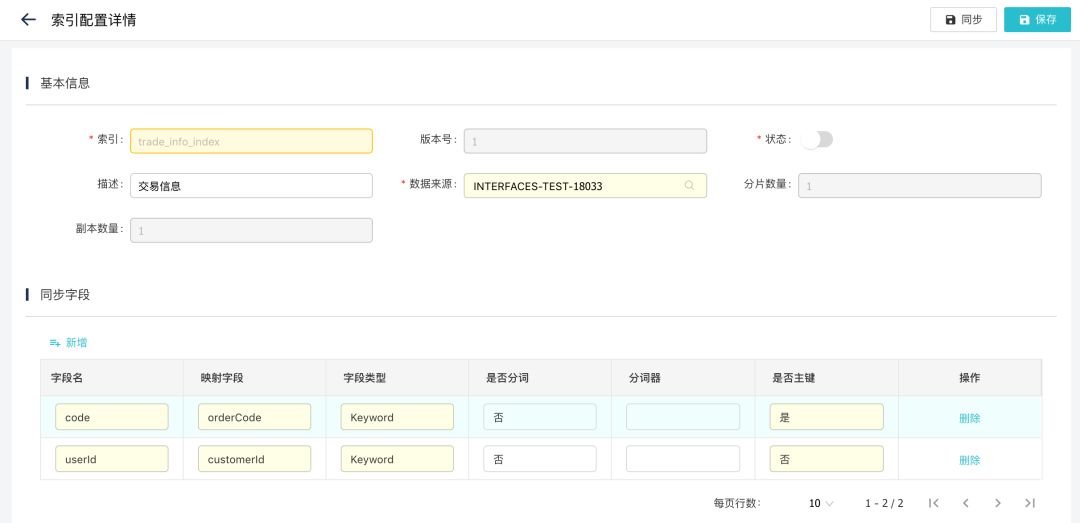Click the 保存 save button
Screen dimensions: 1080x523
click(1037, 19)
